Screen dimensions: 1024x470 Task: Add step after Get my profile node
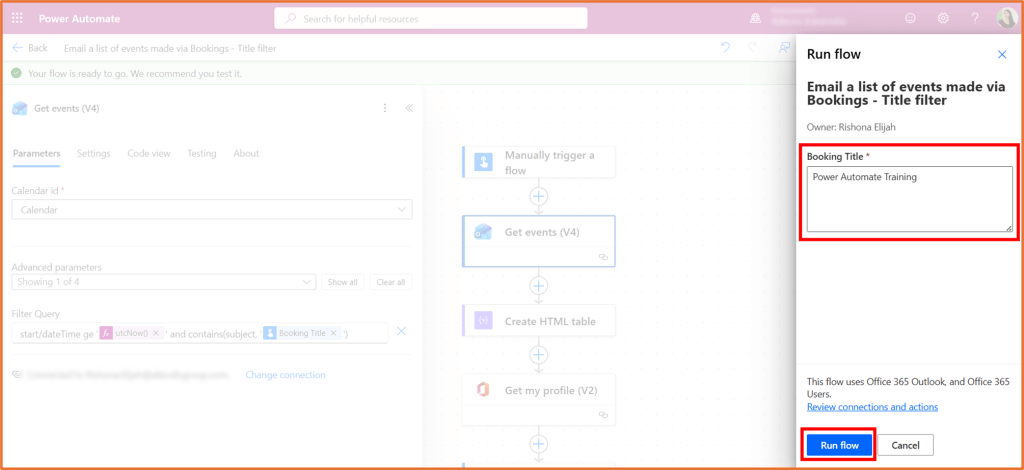(x=539, y=444)
